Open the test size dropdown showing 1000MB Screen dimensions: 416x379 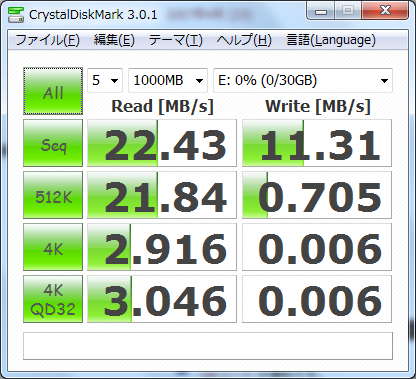click(168, 80)
